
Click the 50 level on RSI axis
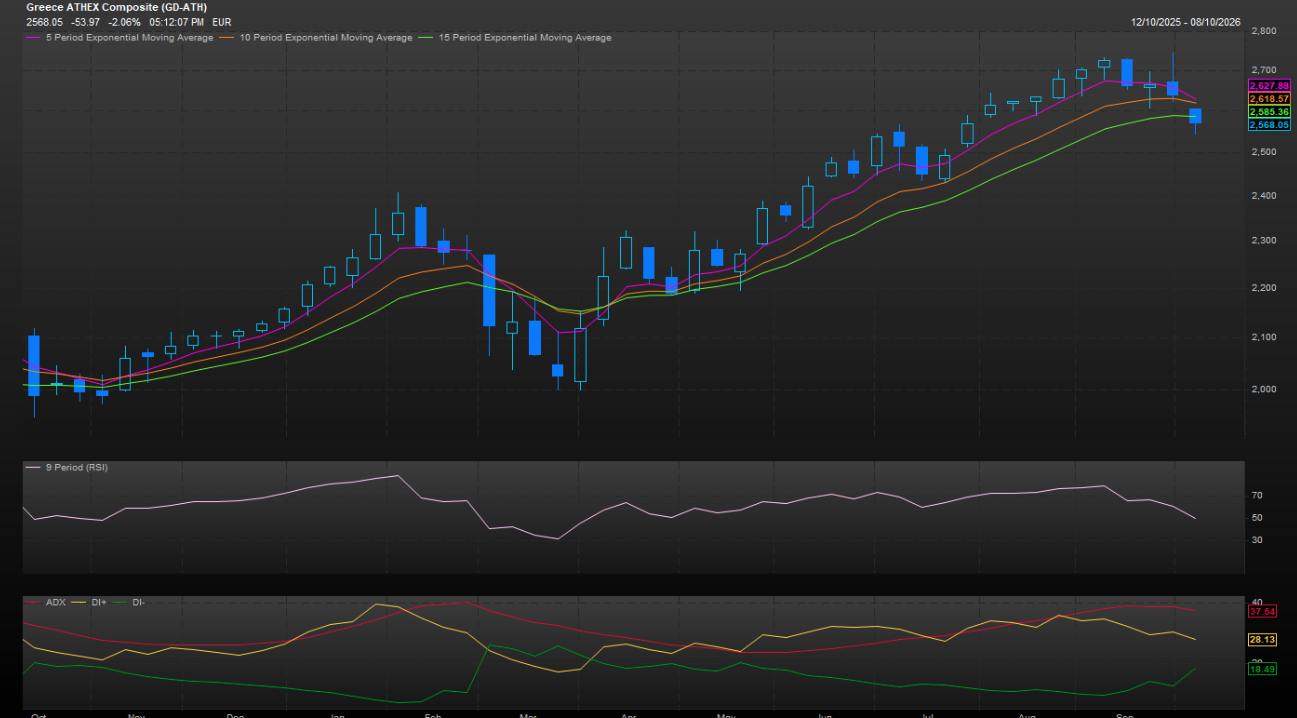pos(1257,518)
